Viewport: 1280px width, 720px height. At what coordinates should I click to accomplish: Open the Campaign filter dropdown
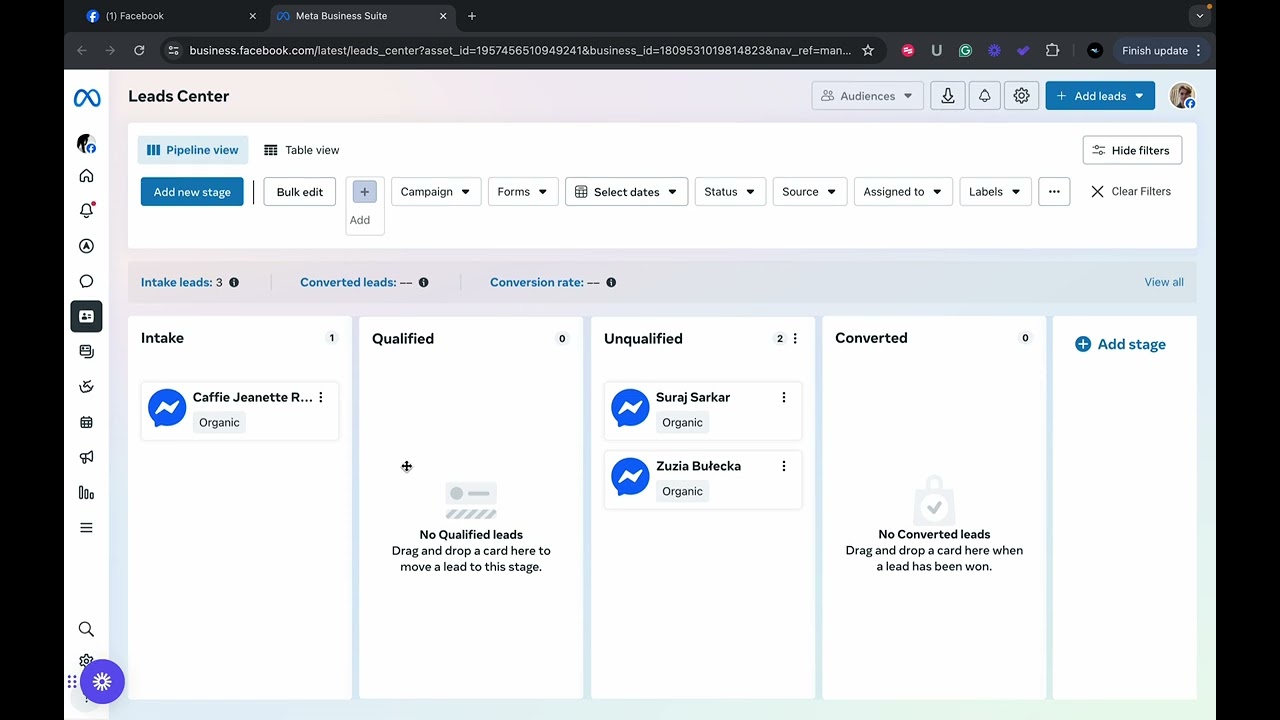pyautogui.click(x=435, y=192)
